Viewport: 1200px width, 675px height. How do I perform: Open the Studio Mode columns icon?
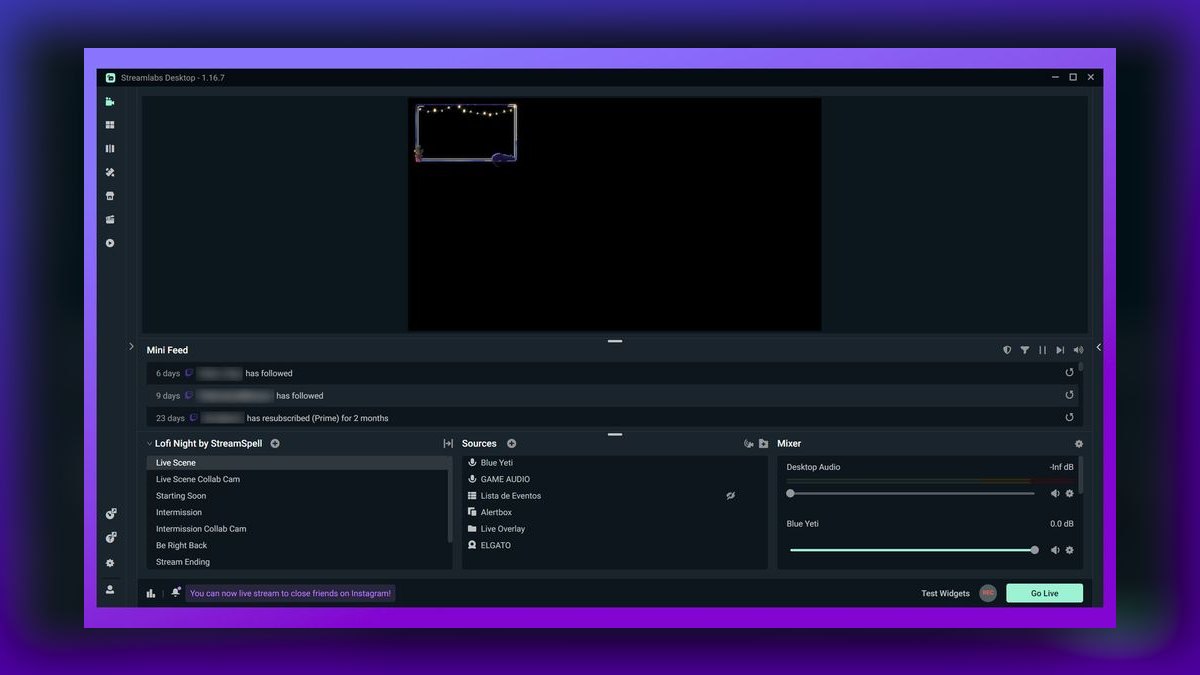pos(110,149)
